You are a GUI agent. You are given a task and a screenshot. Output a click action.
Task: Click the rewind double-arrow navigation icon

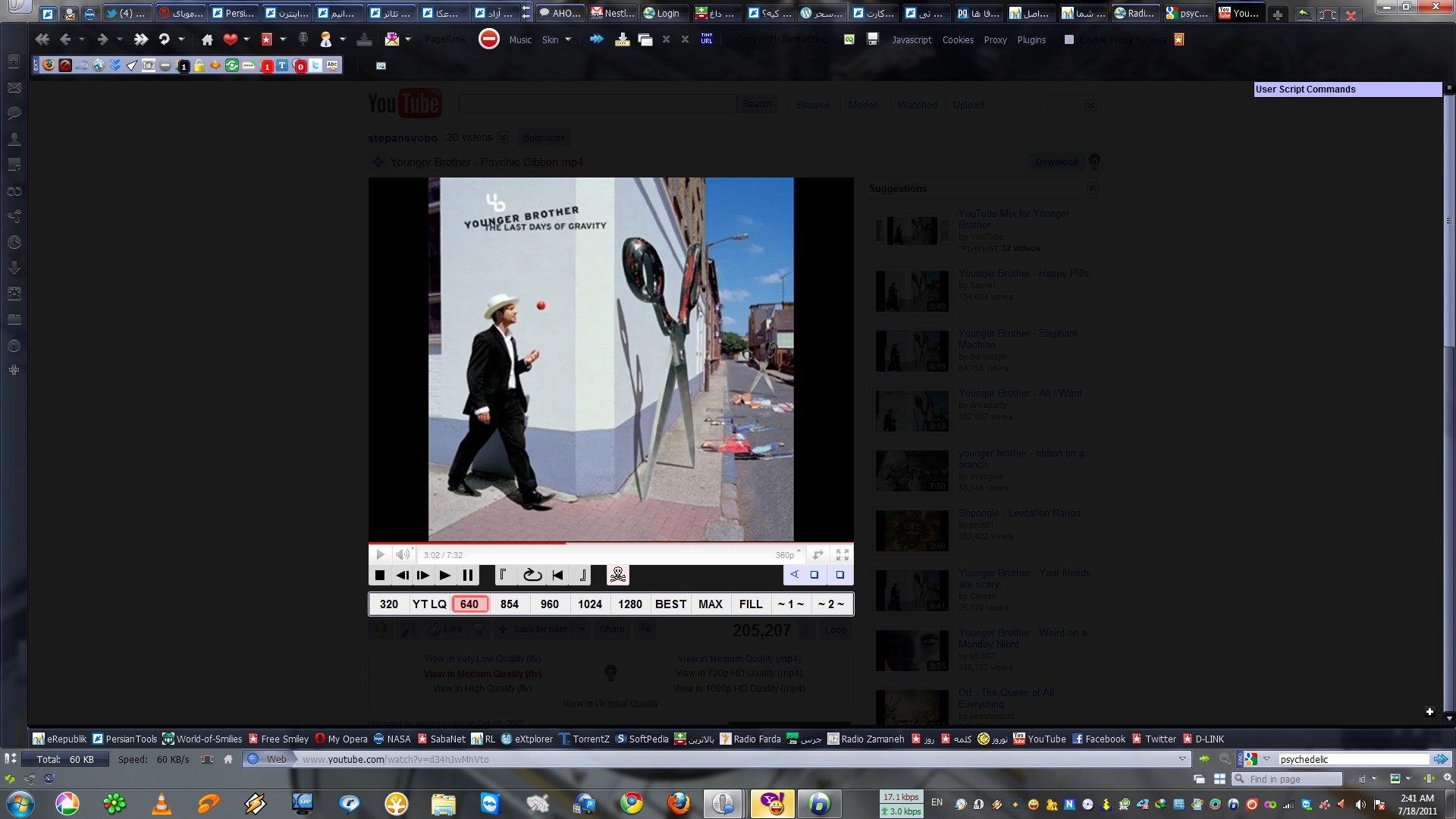(42, 39)
